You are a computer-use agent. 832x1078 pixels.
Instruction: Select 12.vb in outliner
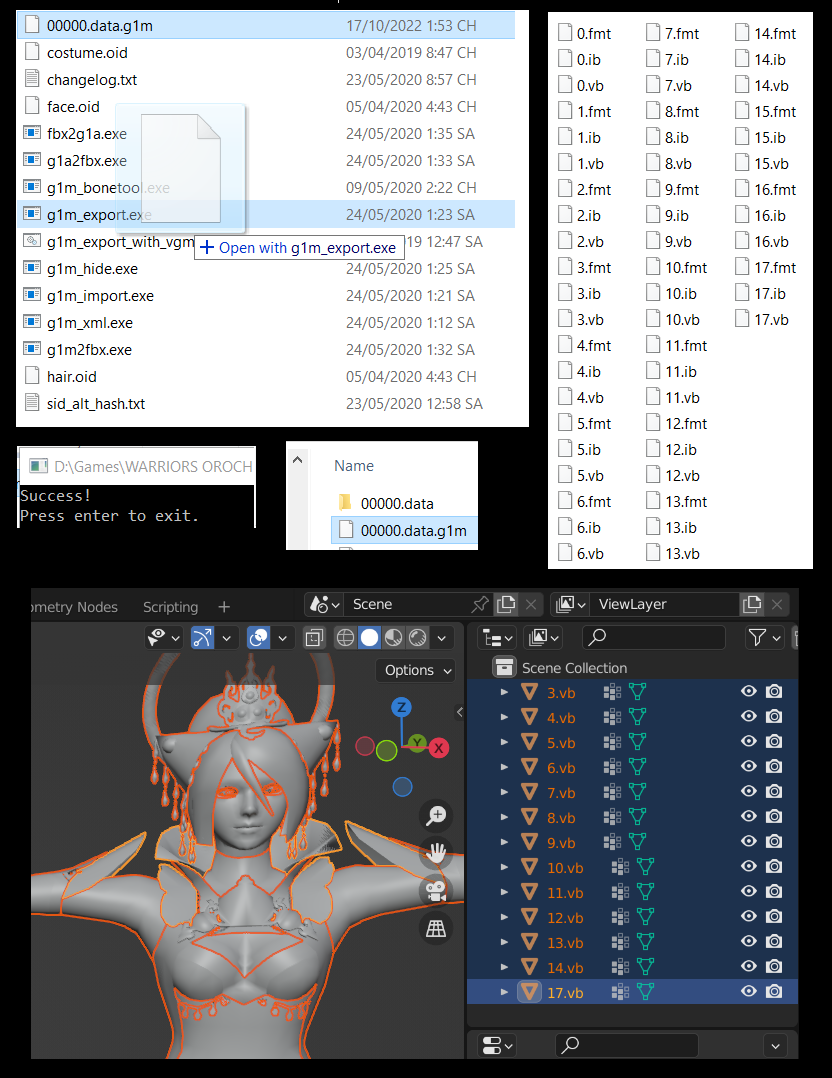coord(565,918)
